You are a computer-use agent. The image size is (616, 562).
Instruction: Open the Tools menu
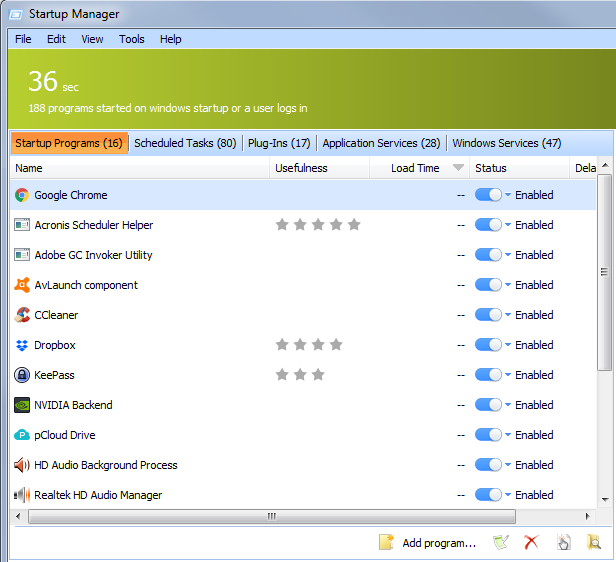point(132,39)
